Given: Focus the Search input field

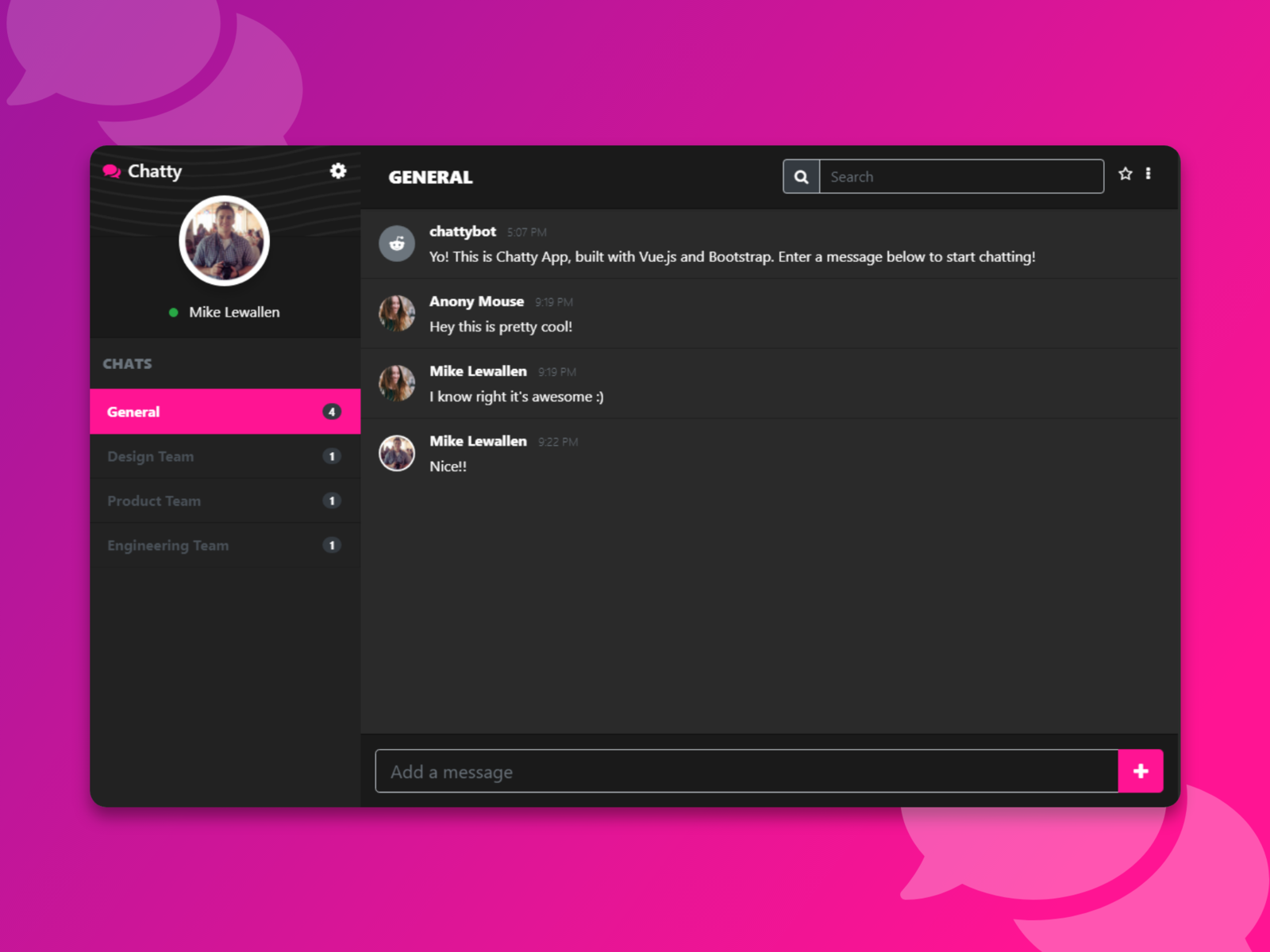Looking at the screenshot, I should (x=961, y=176).
